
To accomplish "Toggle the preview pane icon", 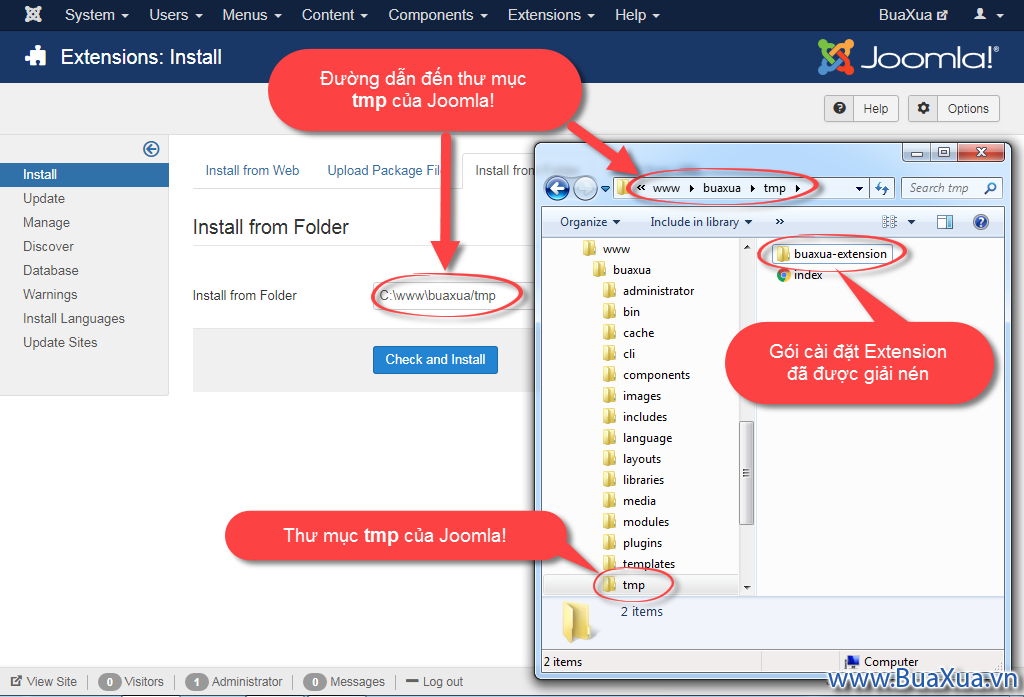I will [x=945, y=222].
